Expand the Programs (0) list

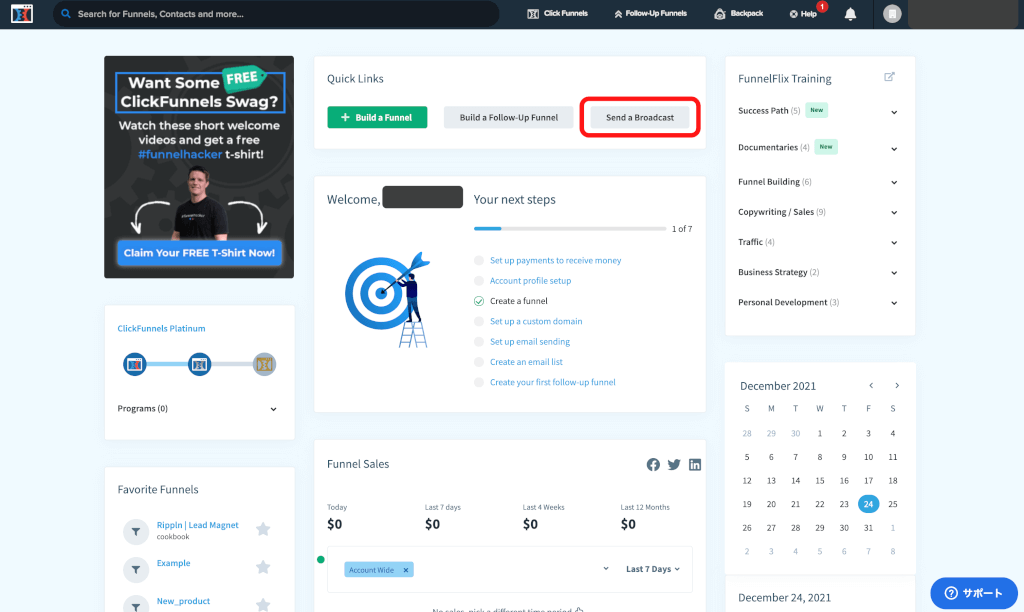point(273,409)
